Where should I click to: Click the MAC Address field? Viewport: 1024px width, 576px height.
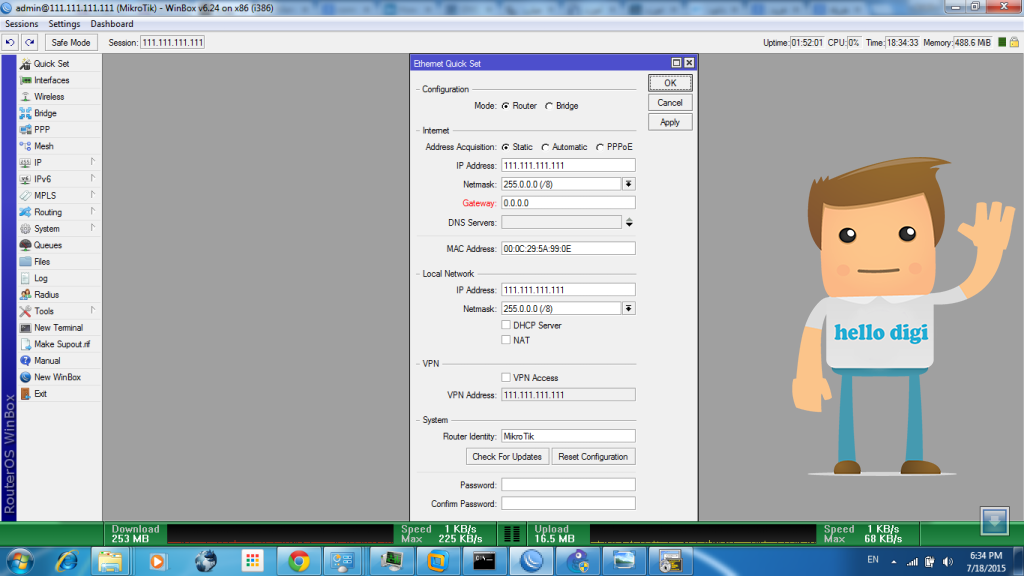(568, 249)
